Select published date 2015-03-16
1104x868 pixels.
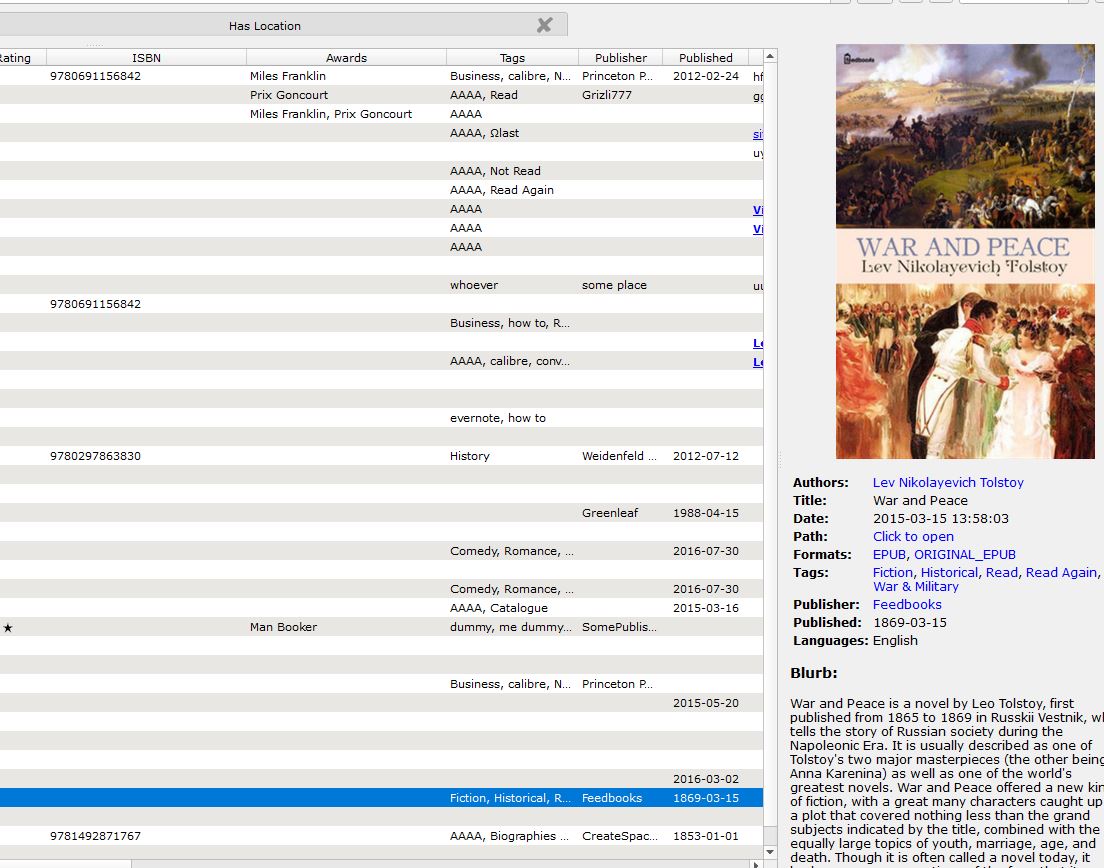pos(705,608)
